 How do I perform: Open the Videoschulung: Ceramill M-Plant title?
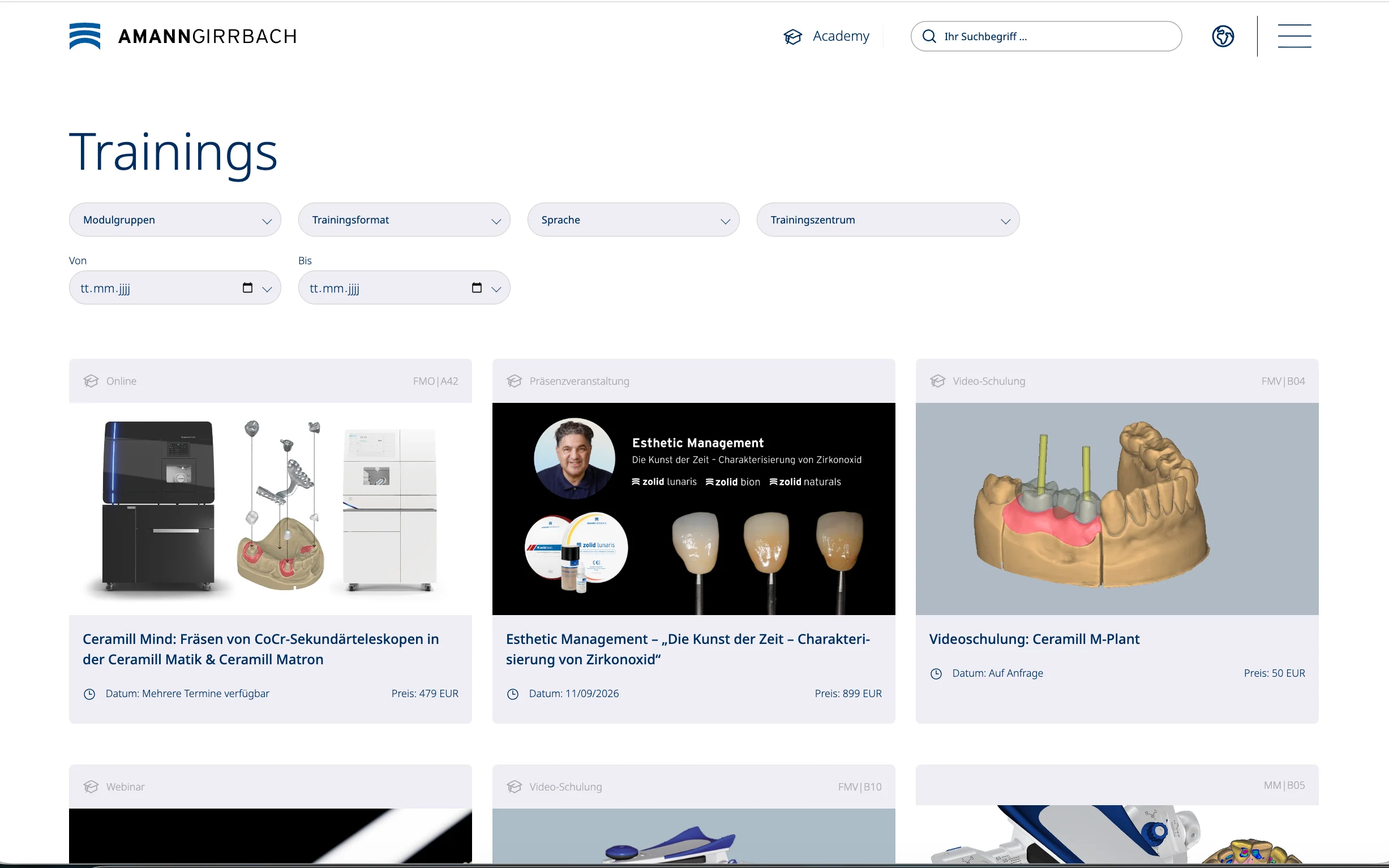point(1034,639)
